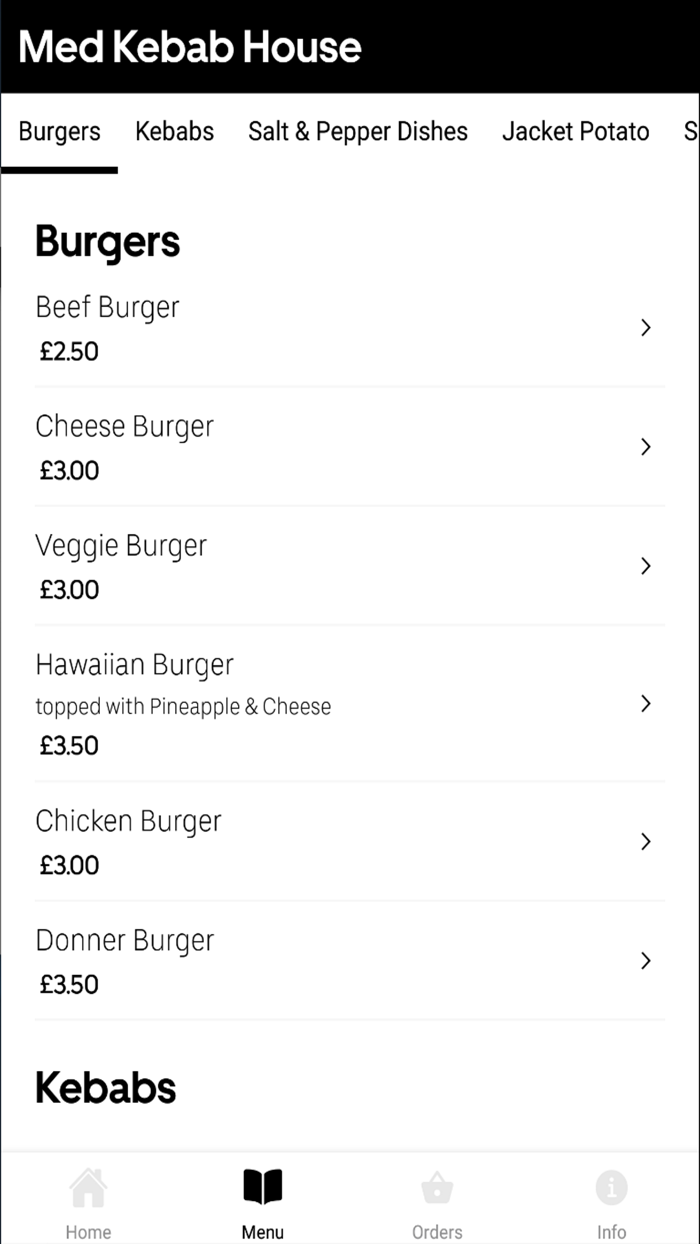Open the Chicken Burger chevron arrow
Image resolution: width=700 pixels, height=1244 pixels.
pos(645,841)
